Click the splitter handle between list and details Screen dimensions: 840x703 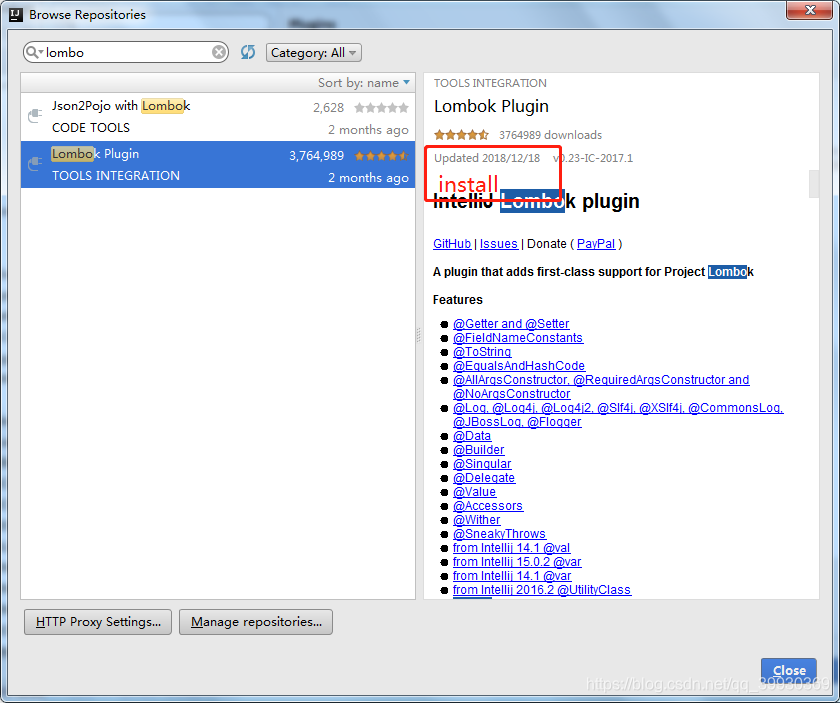(418, 335)
